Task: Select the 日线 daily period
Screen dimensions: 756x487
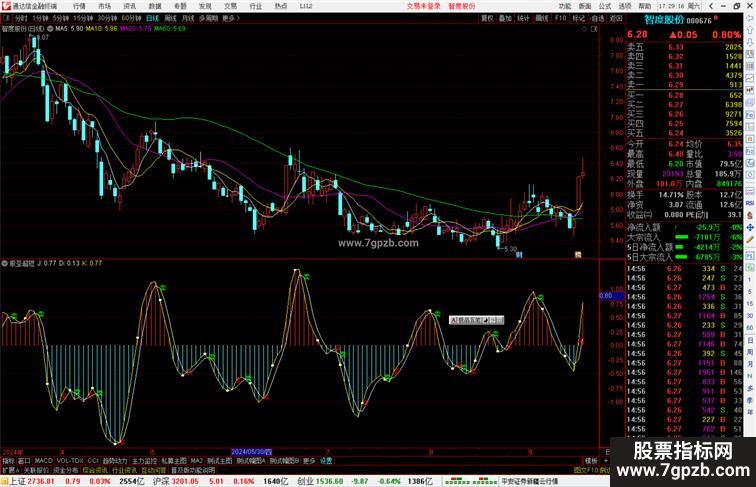Action: (152, 18)
